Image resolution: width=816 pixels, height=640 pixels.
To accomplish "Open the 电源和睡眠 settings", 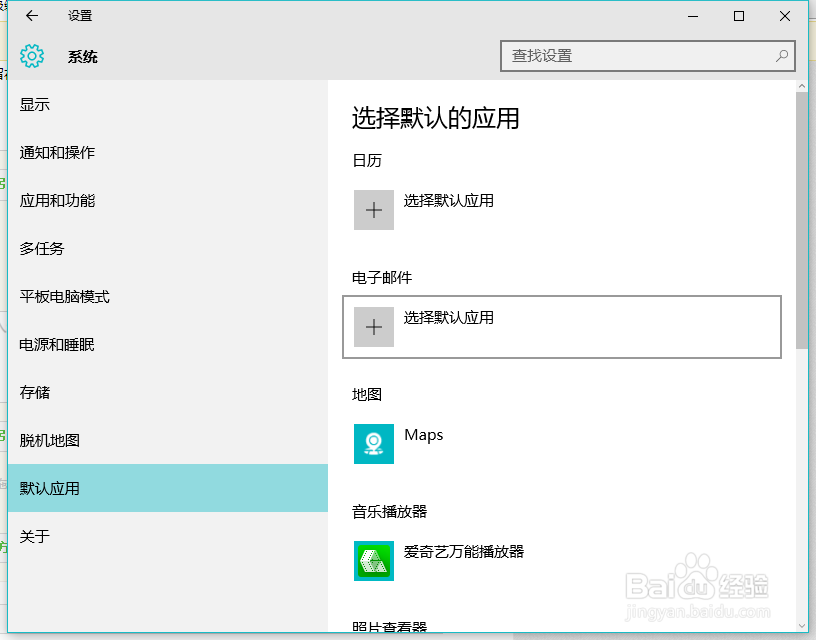I will (60, 344).
